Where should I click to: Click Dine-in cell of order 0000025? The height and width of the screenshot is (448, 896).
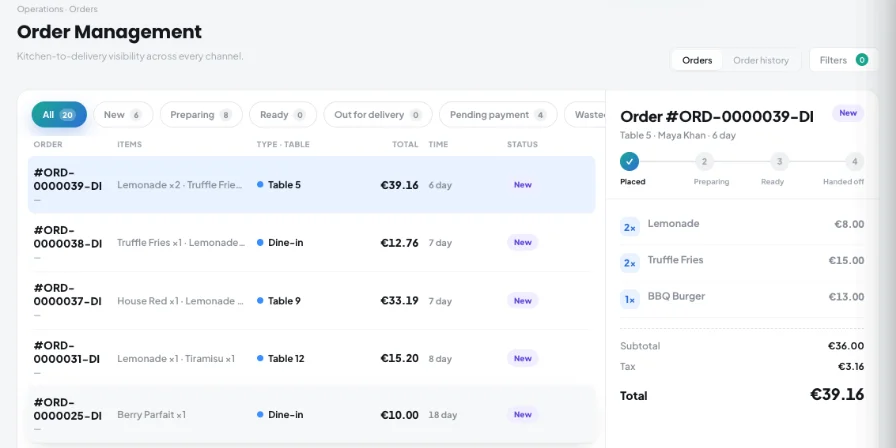[x=280, y=414]
